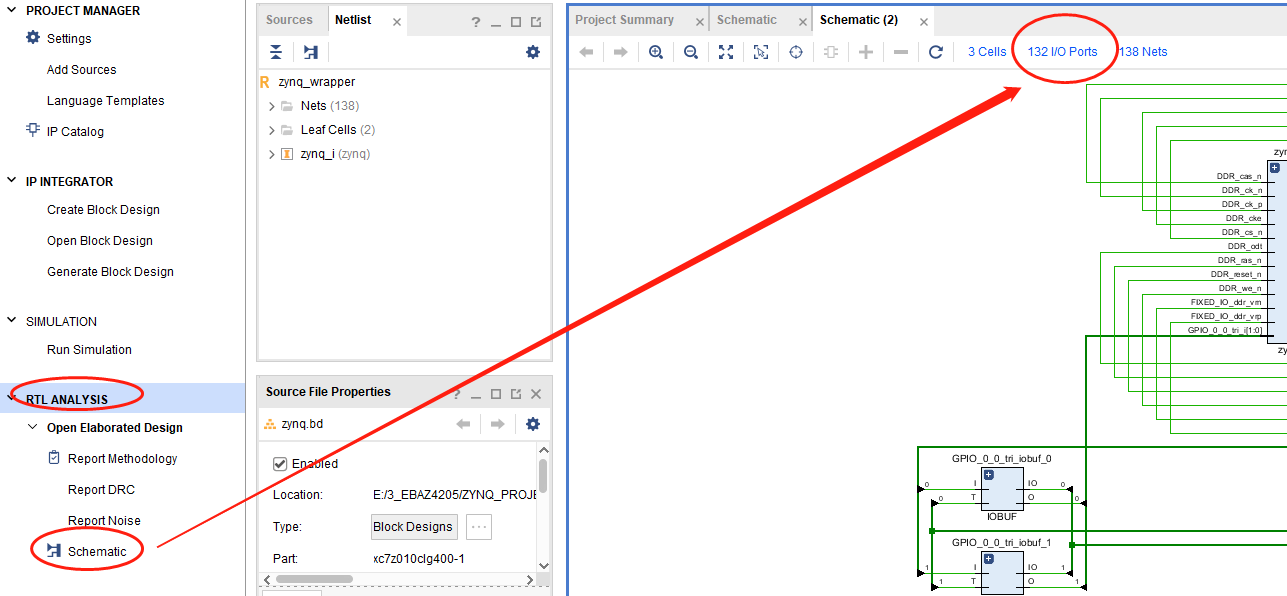Image resolution: width=1287 pixels, height=596 pixels.
Task: Expand the Leaf Cells folder
Action: (271, 130)
